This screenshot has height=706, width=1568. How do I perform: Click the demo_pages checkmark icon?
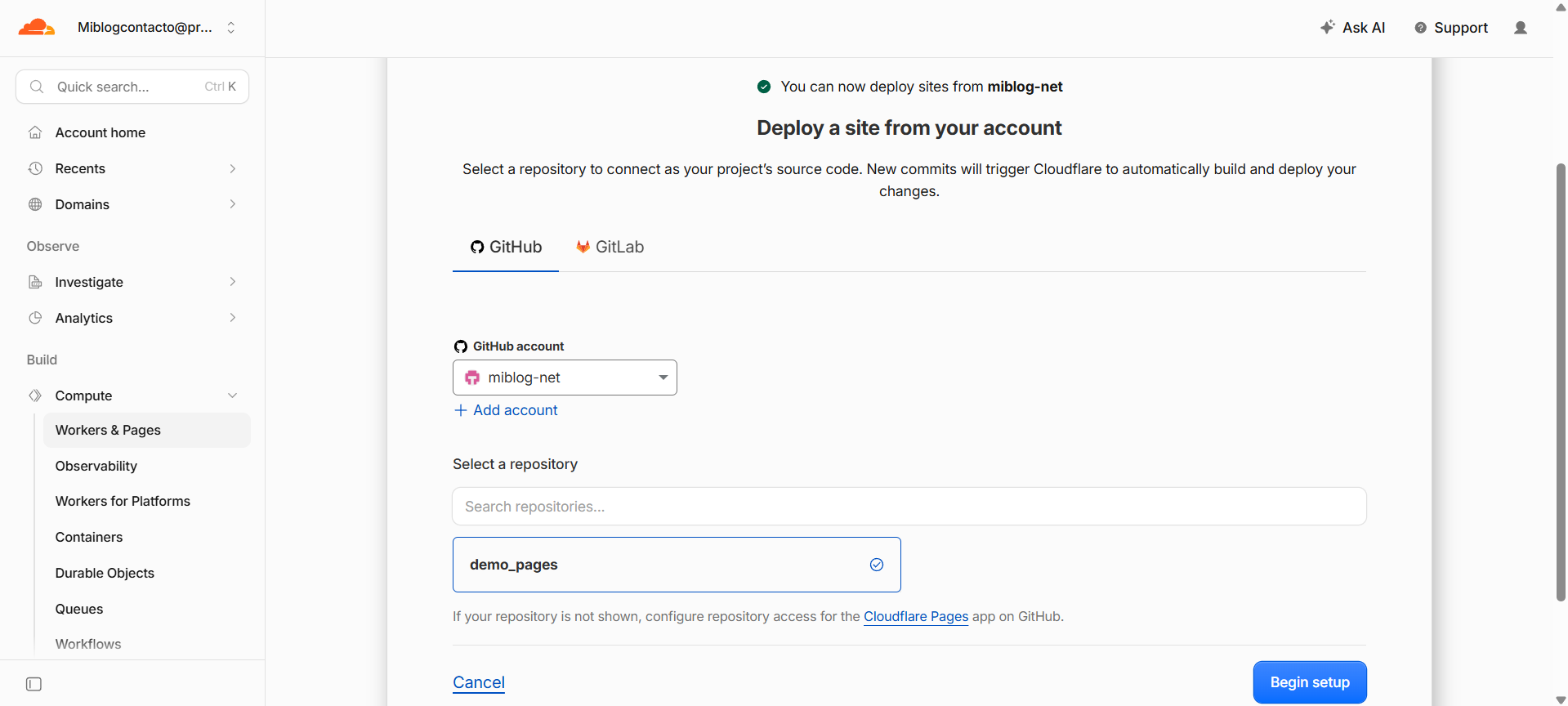(x=877, y=565)
